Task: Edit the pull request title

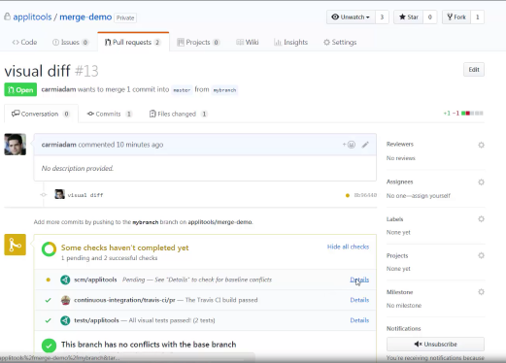Action: [474, 70]
